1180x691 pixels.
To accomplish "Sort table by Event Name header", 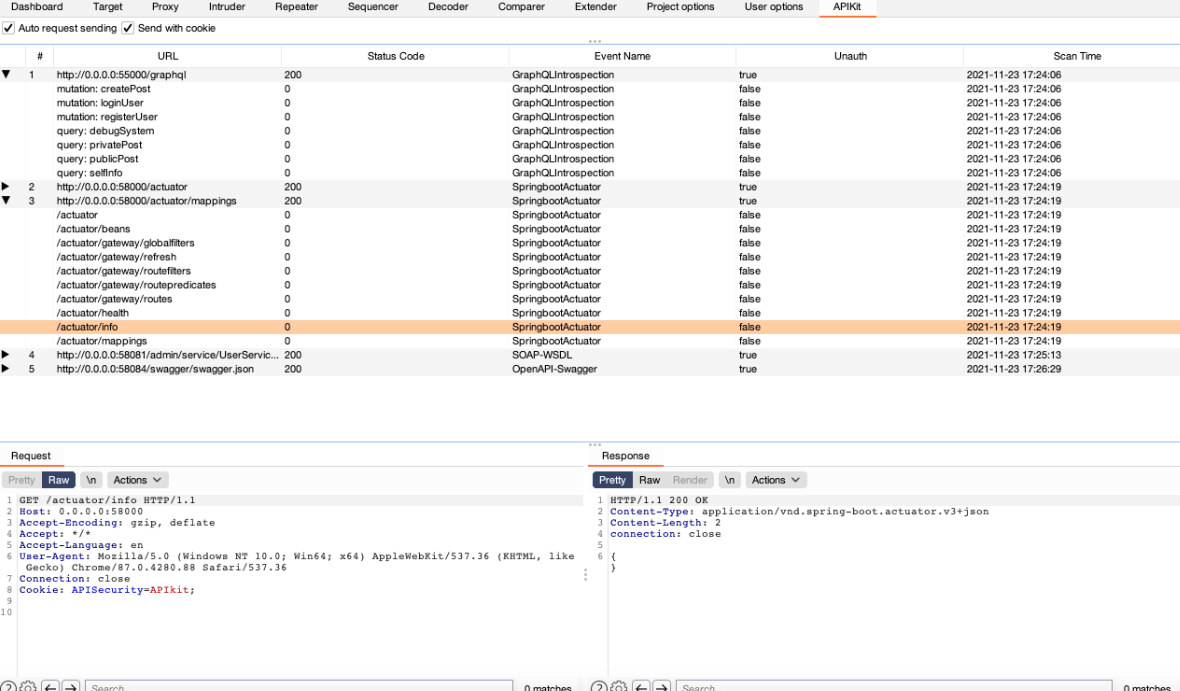I will (x=622, y=56).
